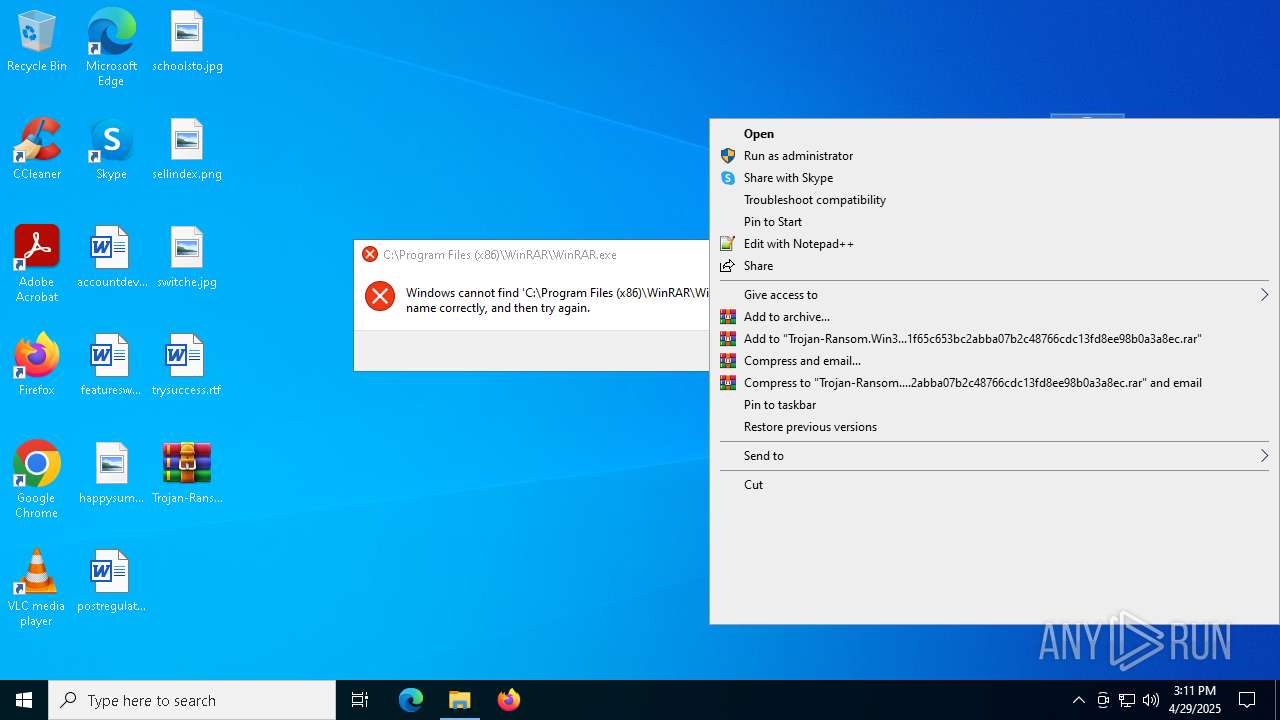Select the Trojan-Rans WinRAR archive icon
The image size is (1280, 720).
tap(187, 474)
